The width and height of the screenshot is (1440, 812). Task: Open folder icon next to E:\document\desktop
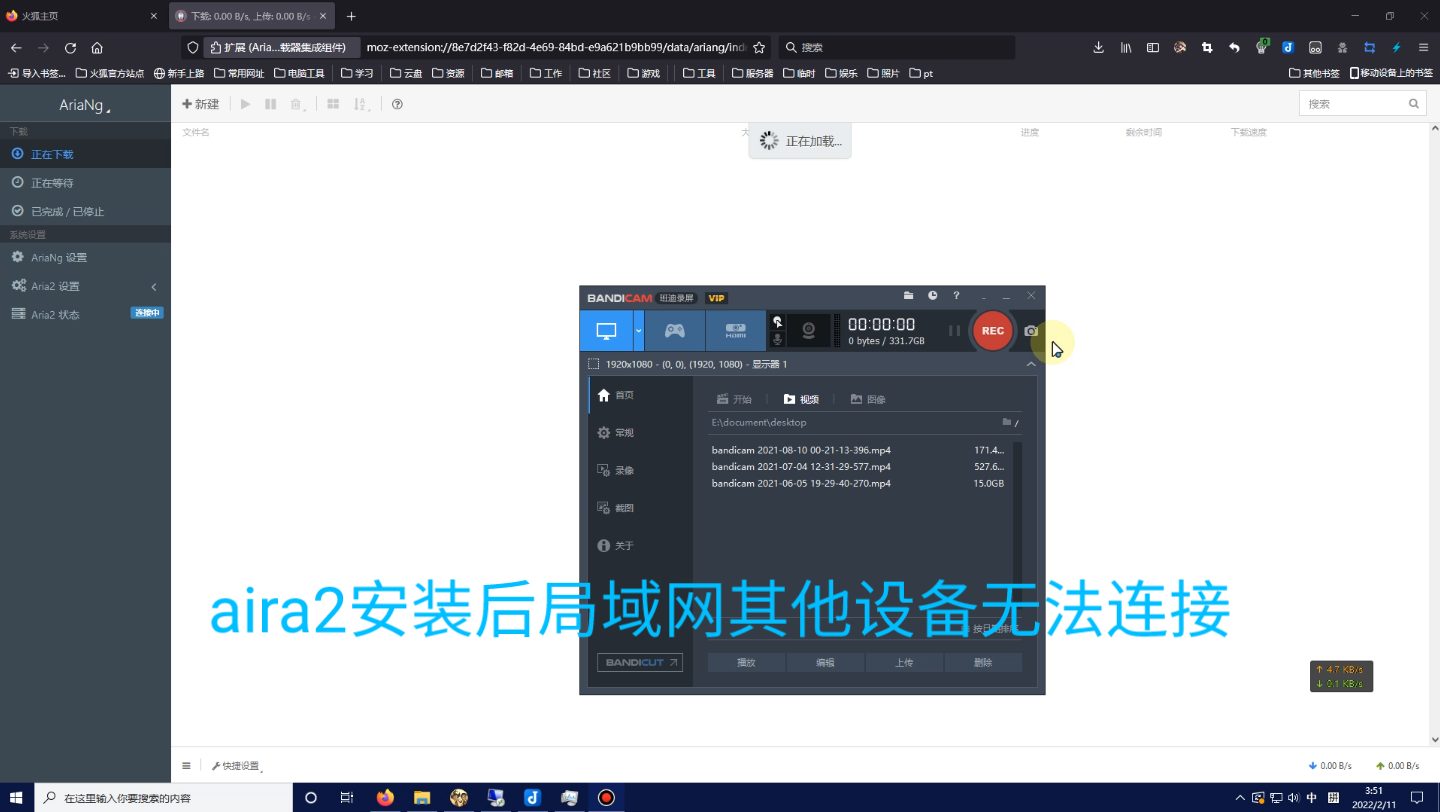click(1007, 422)
